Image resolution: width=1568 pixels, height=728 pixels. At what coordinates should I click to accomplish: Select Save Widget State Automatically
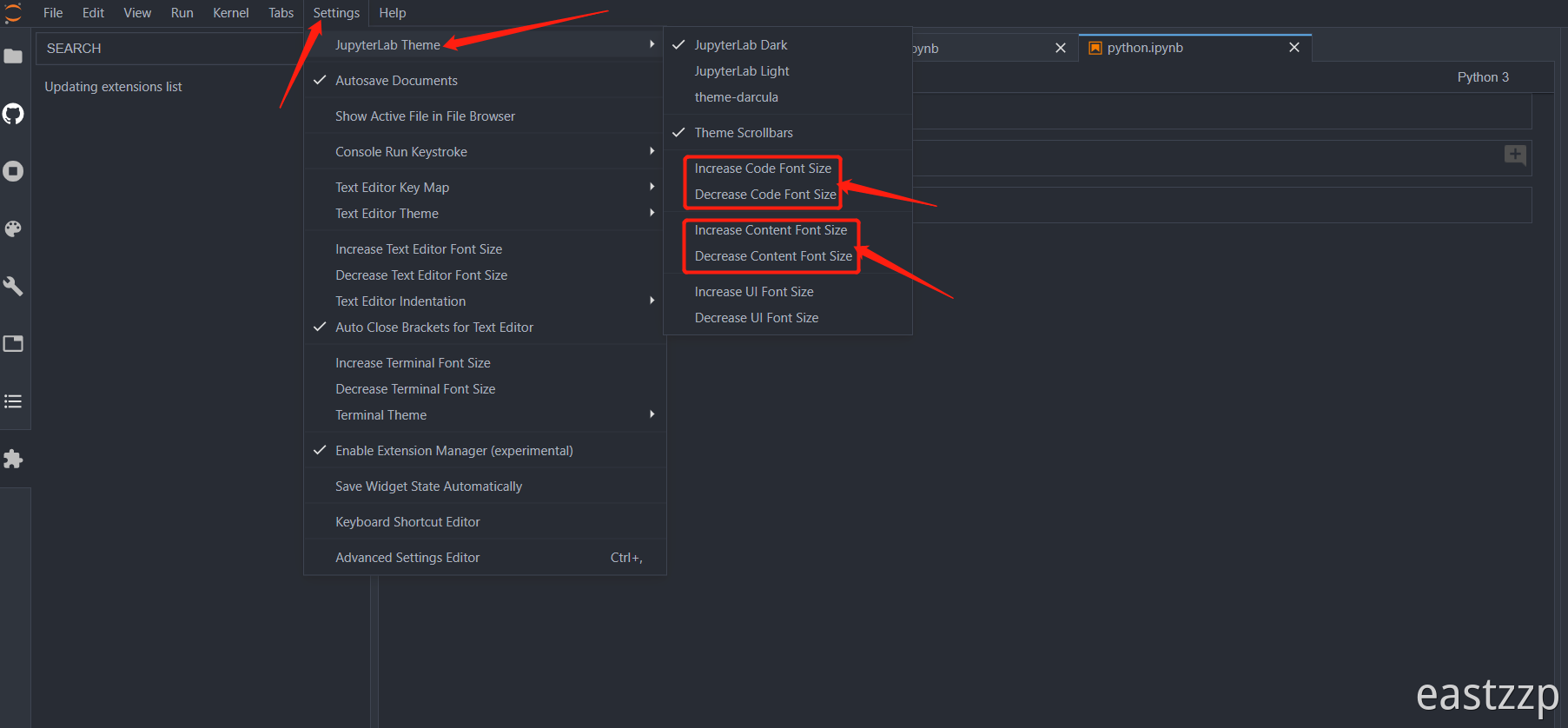coord(485,486)
